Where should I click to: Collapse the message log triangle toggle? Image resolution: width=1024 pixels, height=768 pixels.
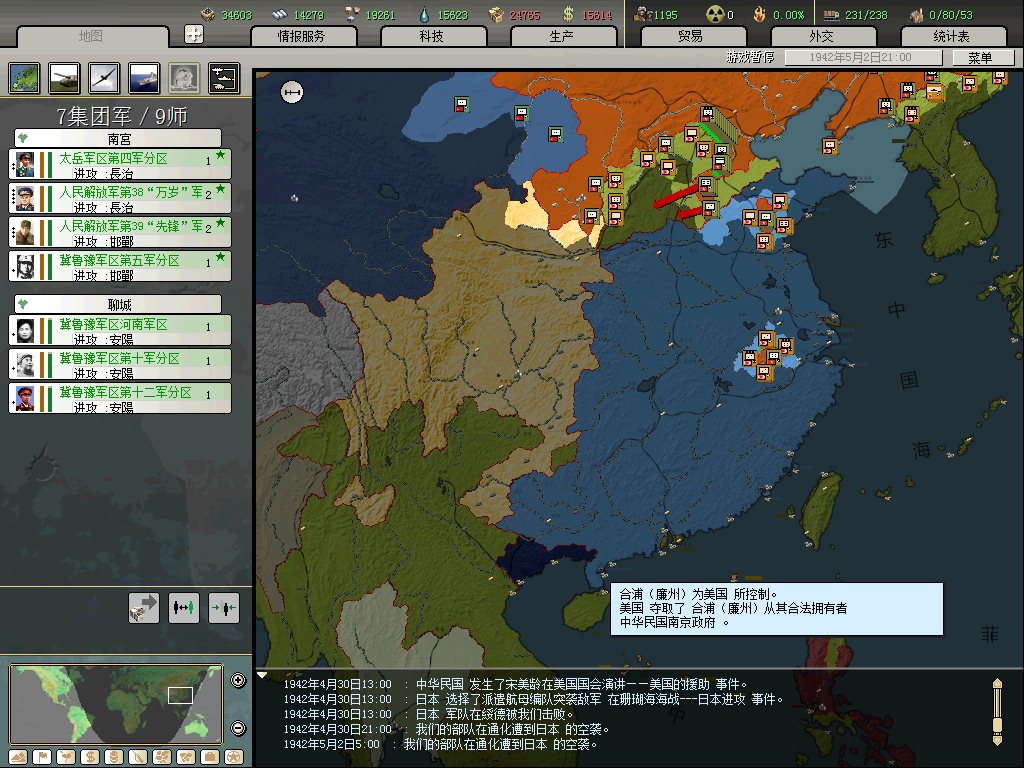click(x=263, y=676)
